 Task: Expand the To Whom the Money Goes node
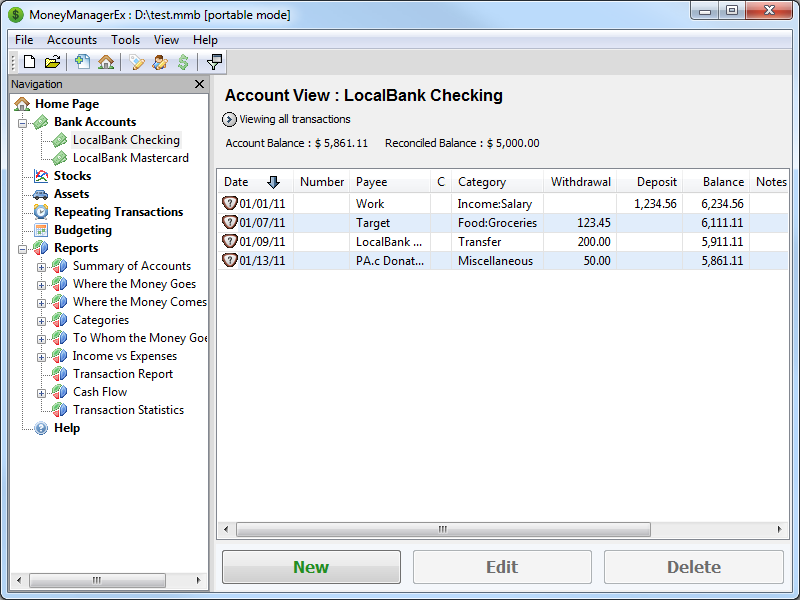pos(41,339)
